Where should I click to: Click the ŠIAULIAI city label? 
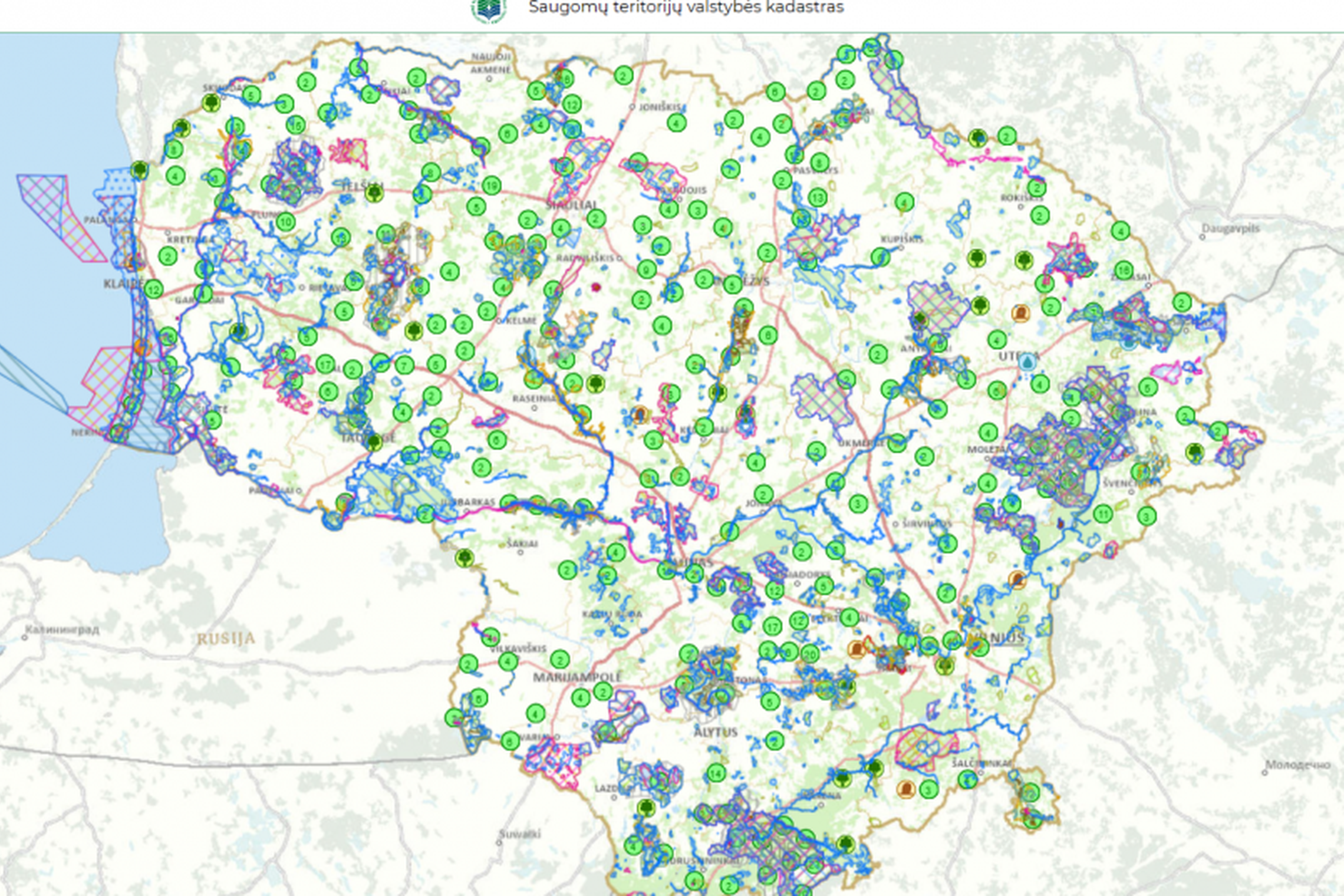click(x=571, y=205)
